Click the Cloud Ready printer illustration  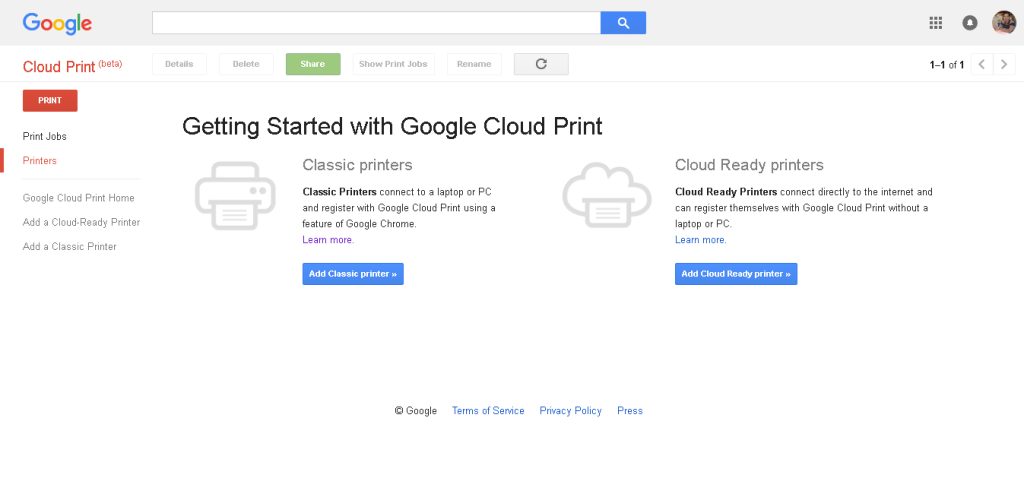point(607,195)
